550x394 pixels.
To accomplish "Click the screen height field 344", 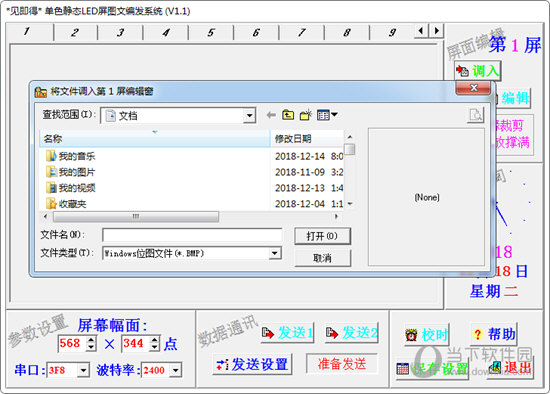I will pyautogui.click(x=135, y=343).
